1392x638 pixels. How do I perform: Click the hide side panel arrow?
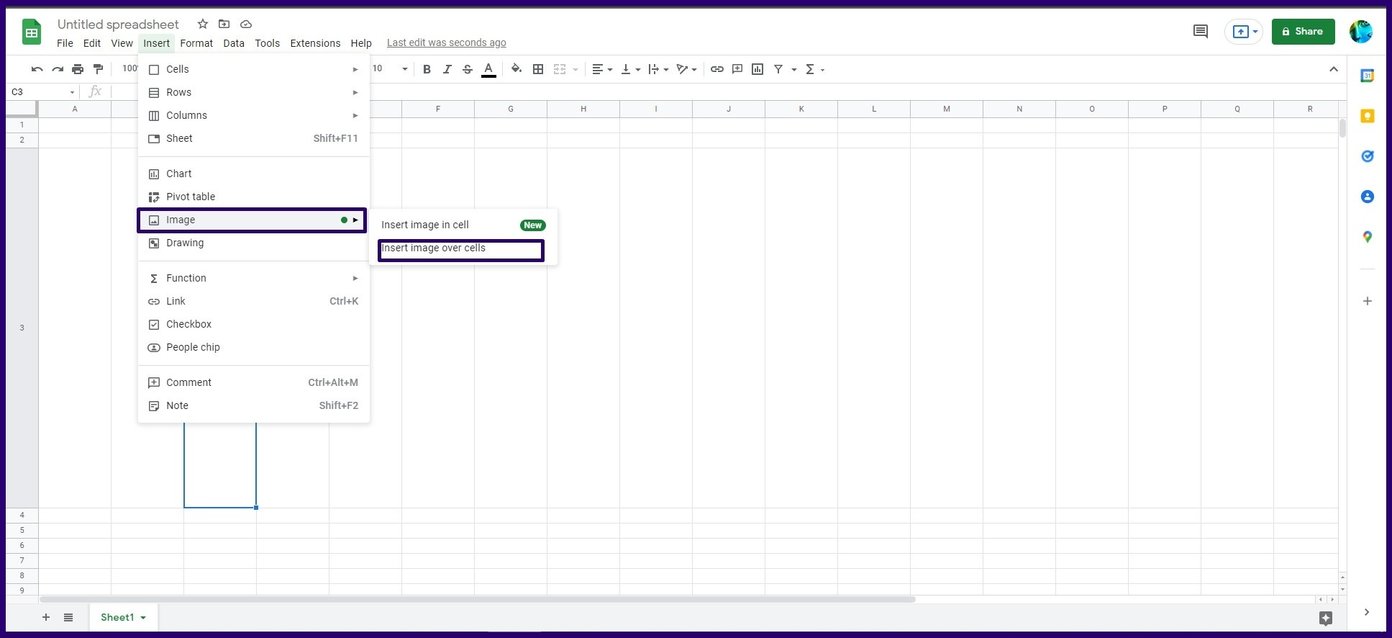coord(1367,612)
